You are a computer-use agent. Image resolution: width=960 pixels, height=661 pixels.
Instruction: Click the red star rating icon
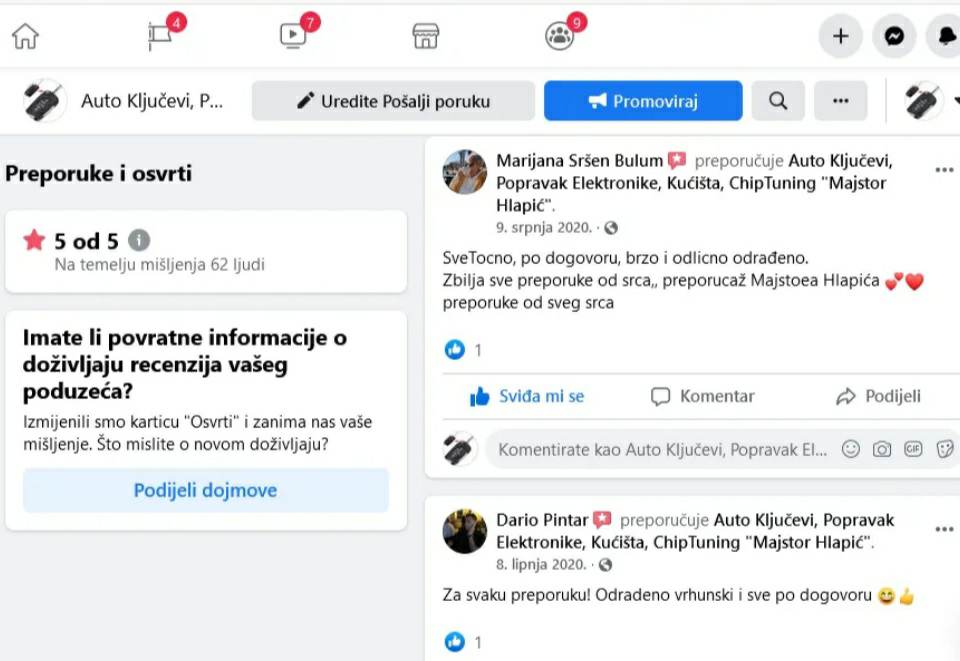click(34, 240)
